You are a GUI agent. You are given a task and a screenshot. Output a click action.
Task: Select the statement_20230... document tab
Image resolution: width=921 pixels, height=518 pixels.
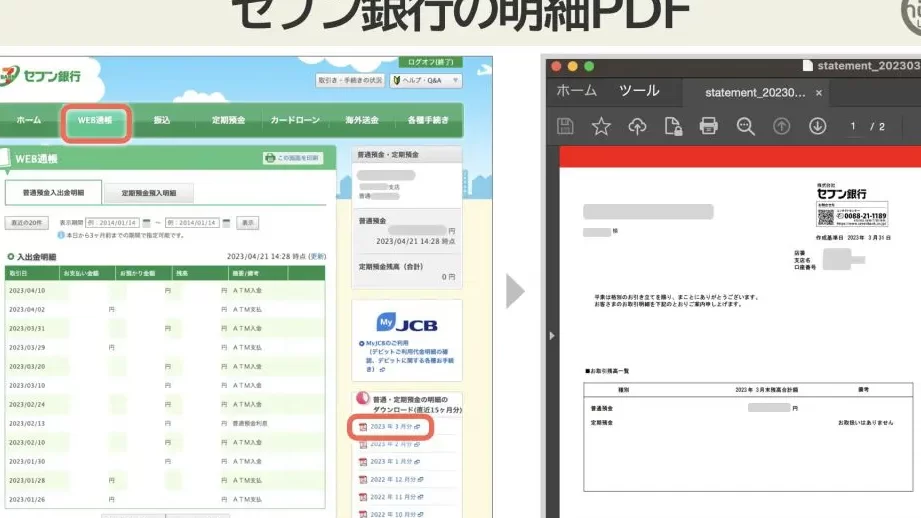pyautogui.click(x=755, y=93)
